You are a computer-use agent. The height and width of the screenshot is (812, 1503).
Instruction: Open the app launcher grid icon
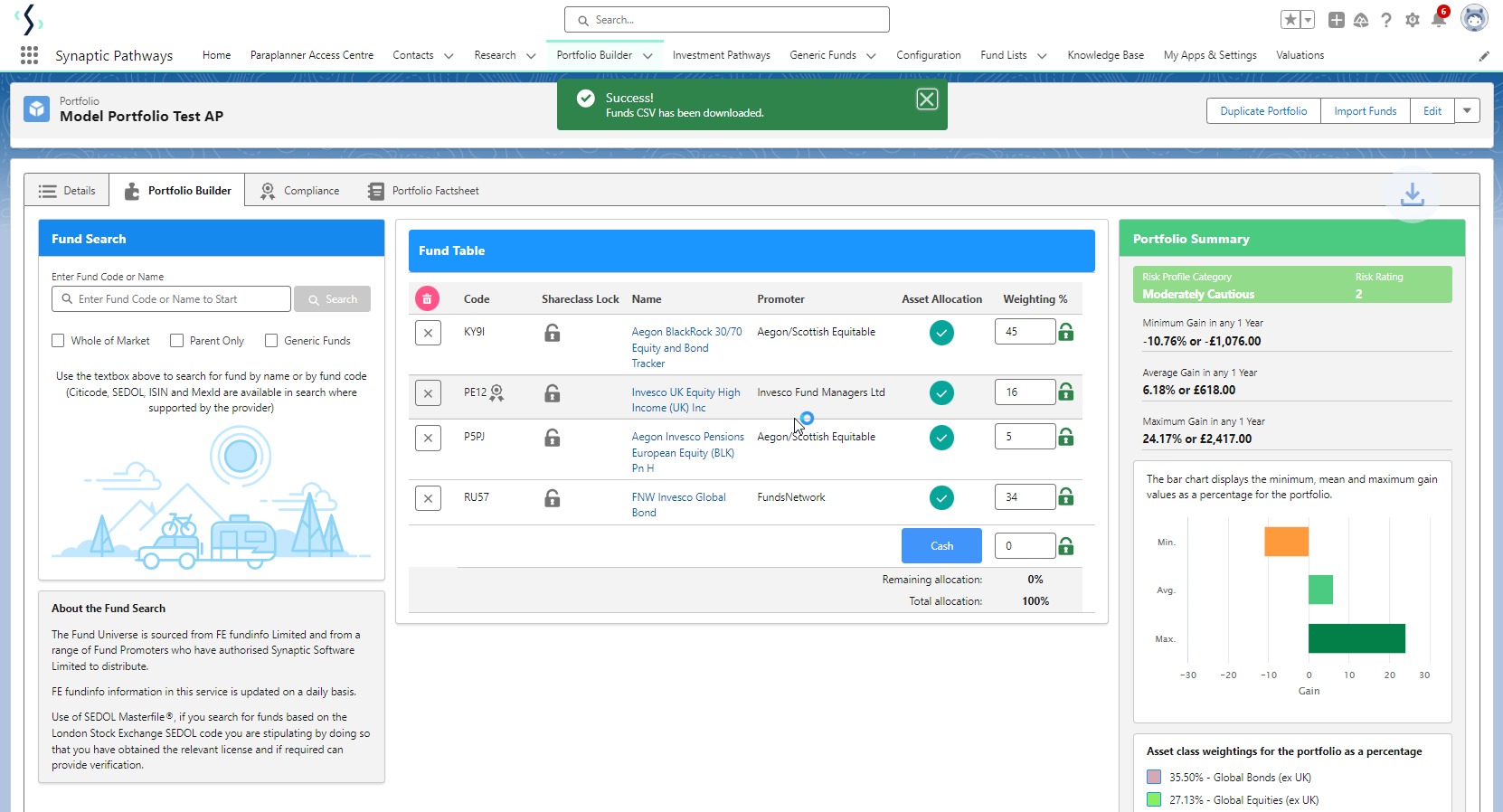pyautogui.click(x=29, y=55)
